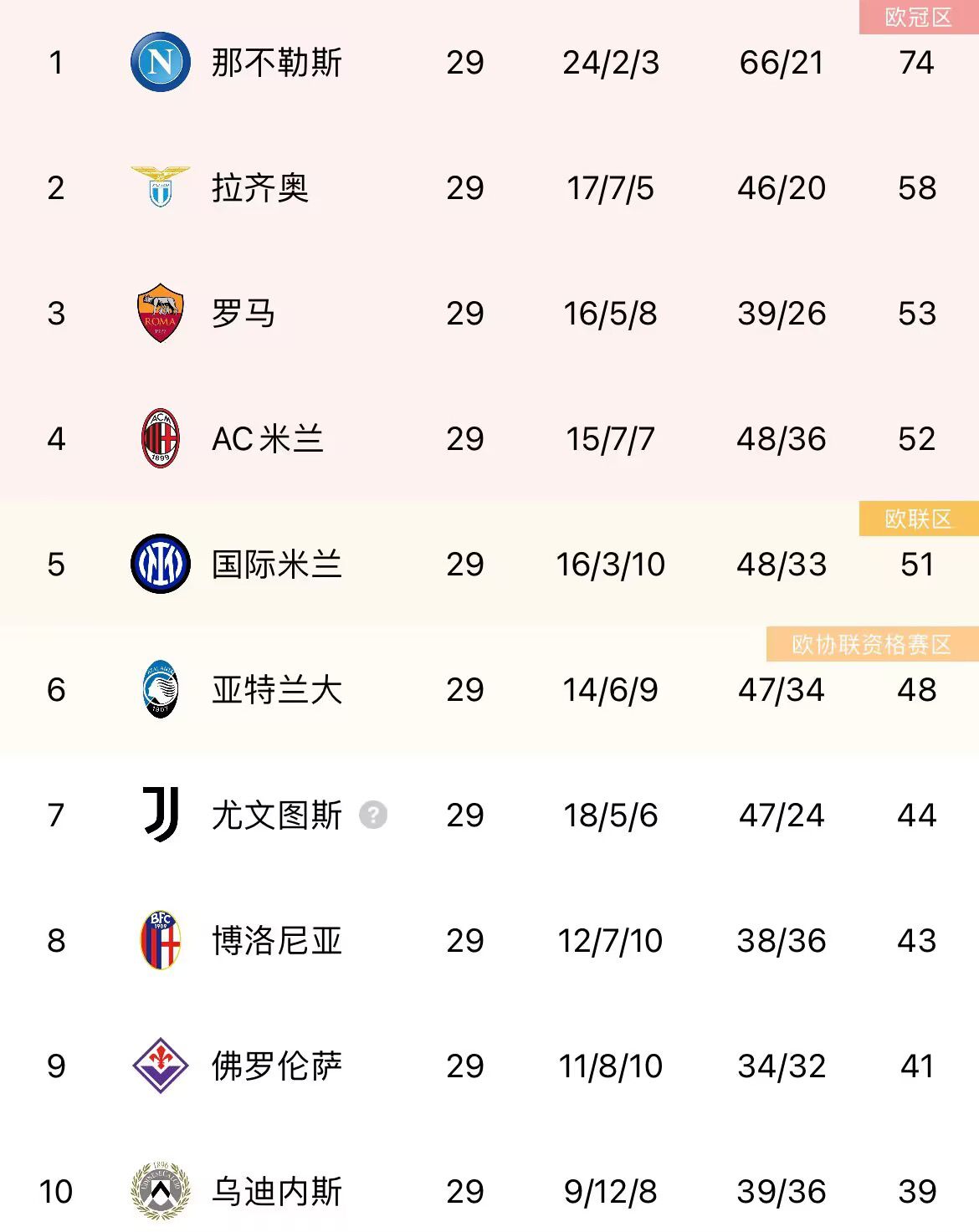Click the Fiorentina purple emblem

[x=161, y=1066]
